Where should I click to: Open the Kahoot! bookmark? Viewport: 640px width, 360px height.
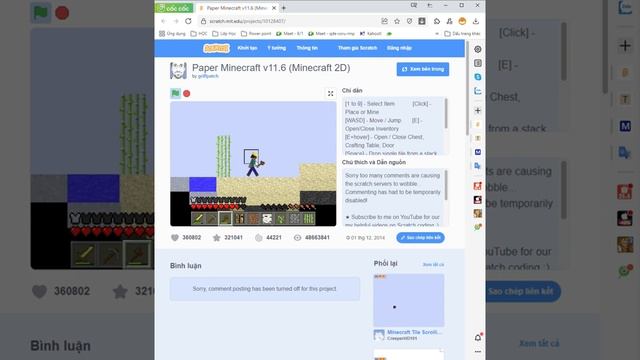coord(371,33)
